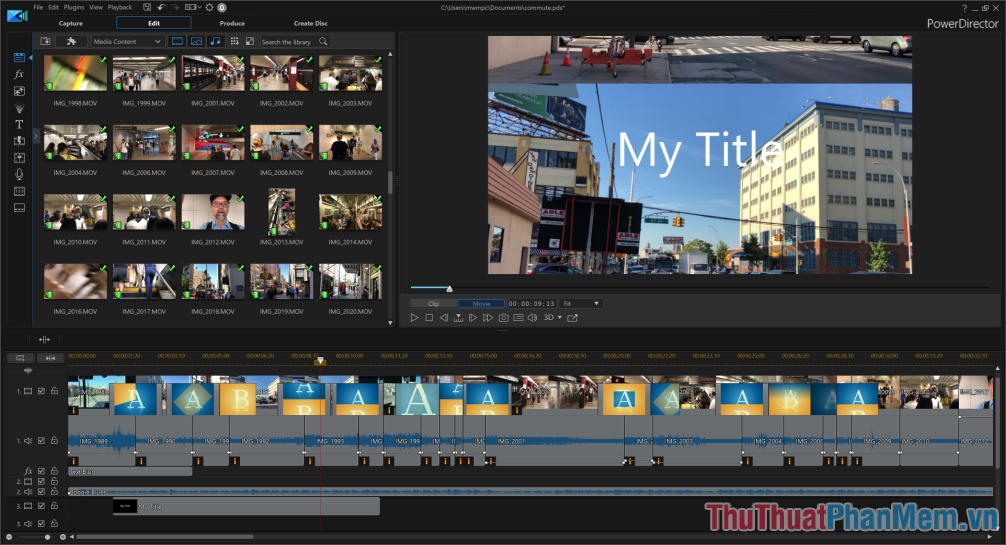Toggle audio filter in the media library

(215, 41)
